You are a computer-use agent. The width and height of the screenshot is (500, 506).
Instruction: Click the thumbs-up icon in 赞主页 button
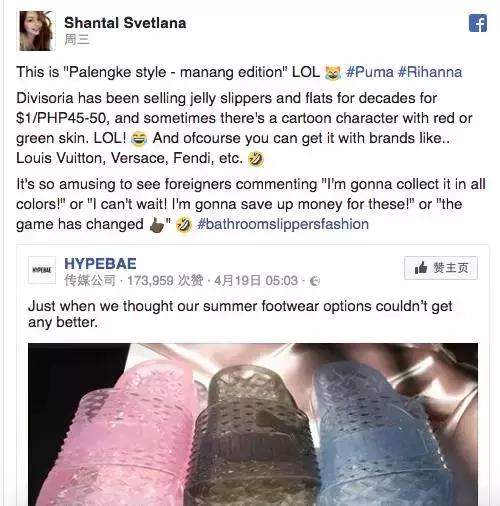coord(421,268)
